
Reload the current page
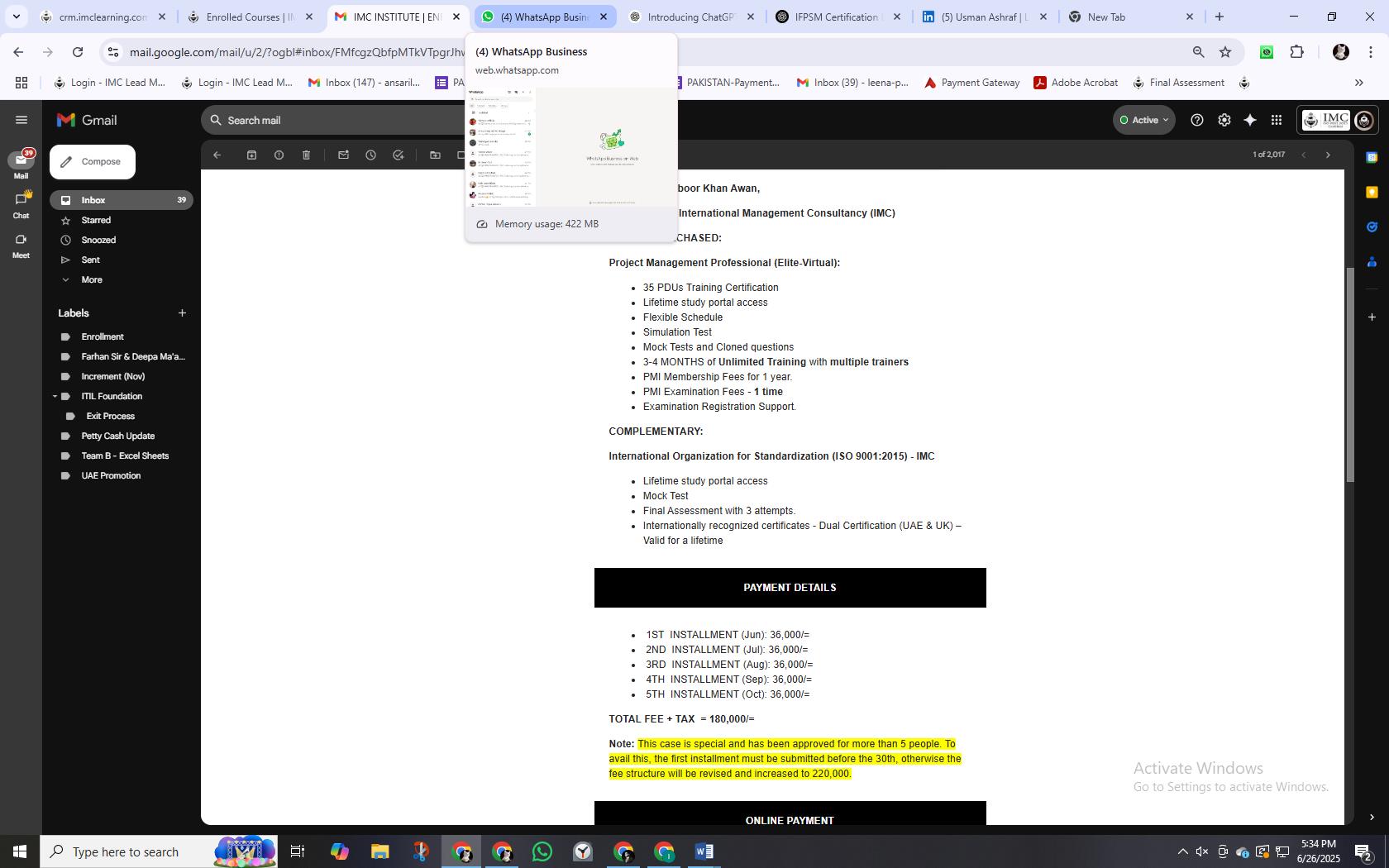click(x=78, y=52)
